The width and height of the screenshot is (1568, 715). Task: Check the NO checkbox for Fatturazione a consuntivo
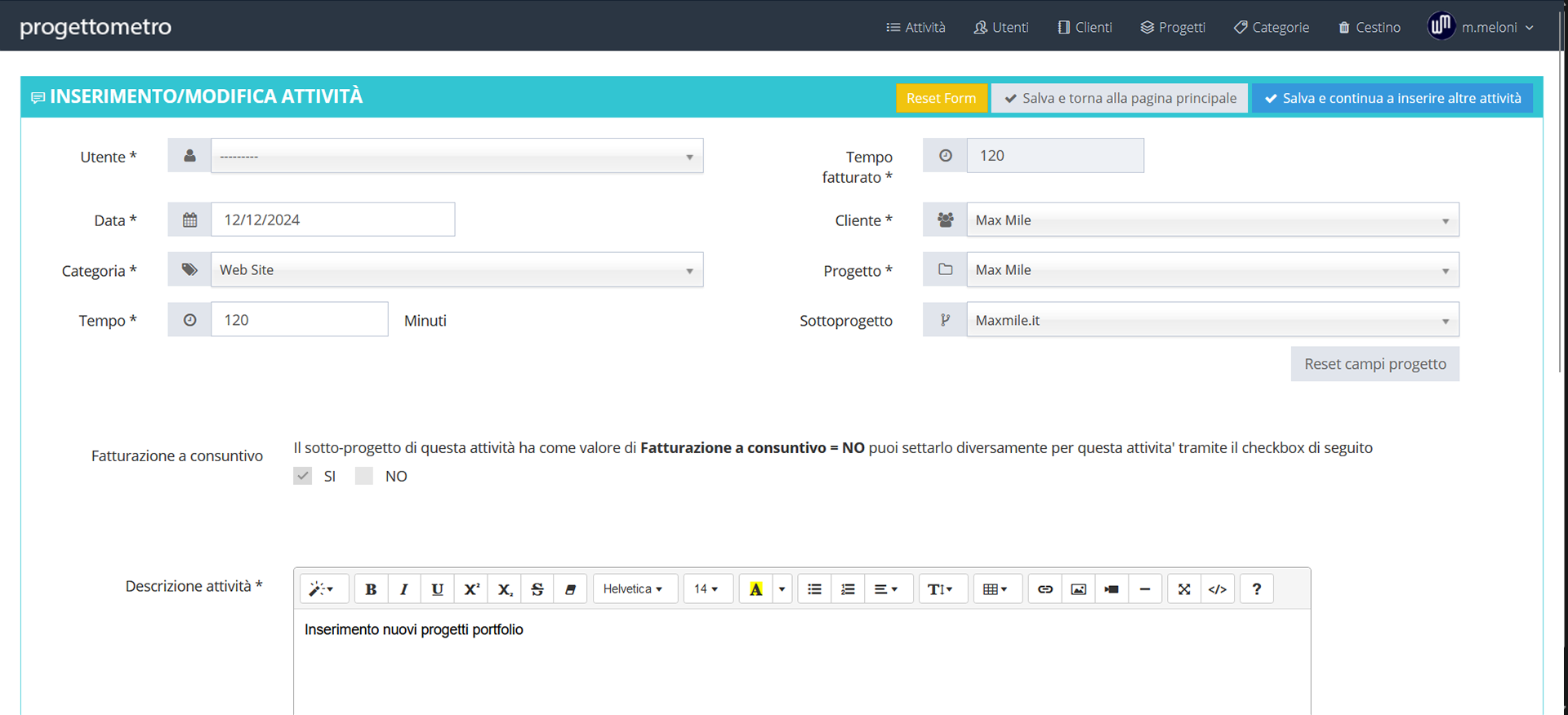point(364,476)
